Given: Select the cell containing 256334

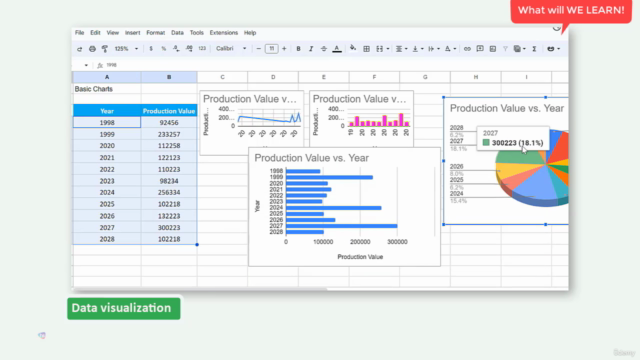Looking at the screenshot, I should click(x=169, y=192).
